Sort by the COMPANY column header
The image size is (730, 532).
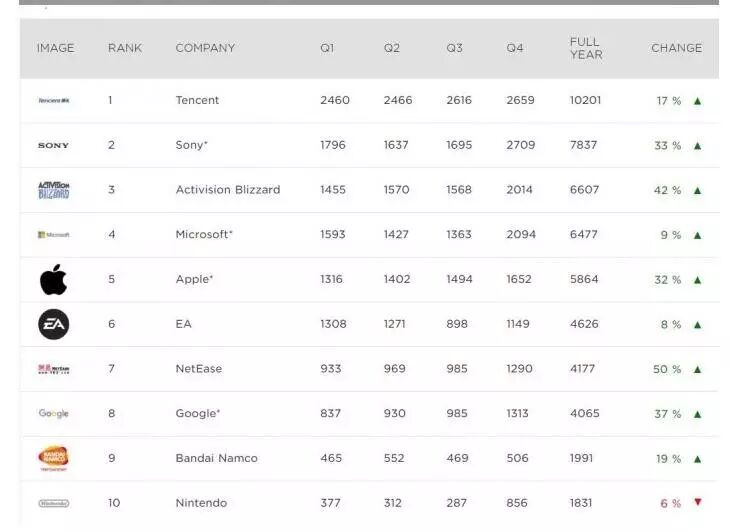pos(205,48)
